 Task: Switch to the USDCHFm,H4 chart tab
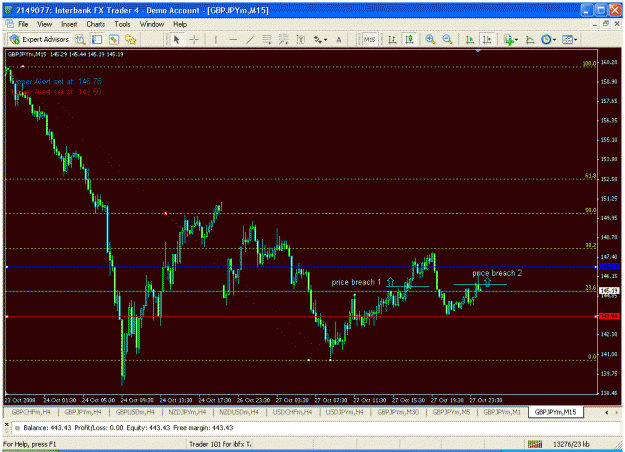(292, 412)
